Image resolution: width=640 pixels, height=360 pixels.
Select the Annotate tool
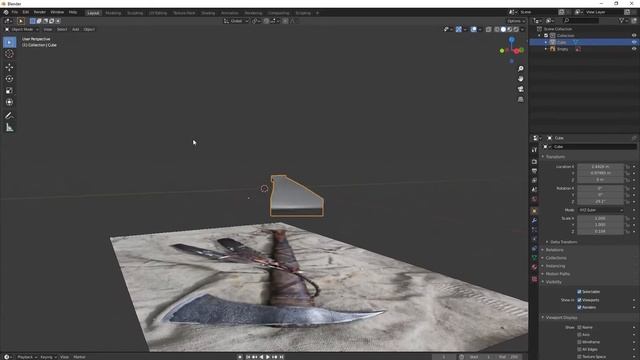click(x=9, y=116)
